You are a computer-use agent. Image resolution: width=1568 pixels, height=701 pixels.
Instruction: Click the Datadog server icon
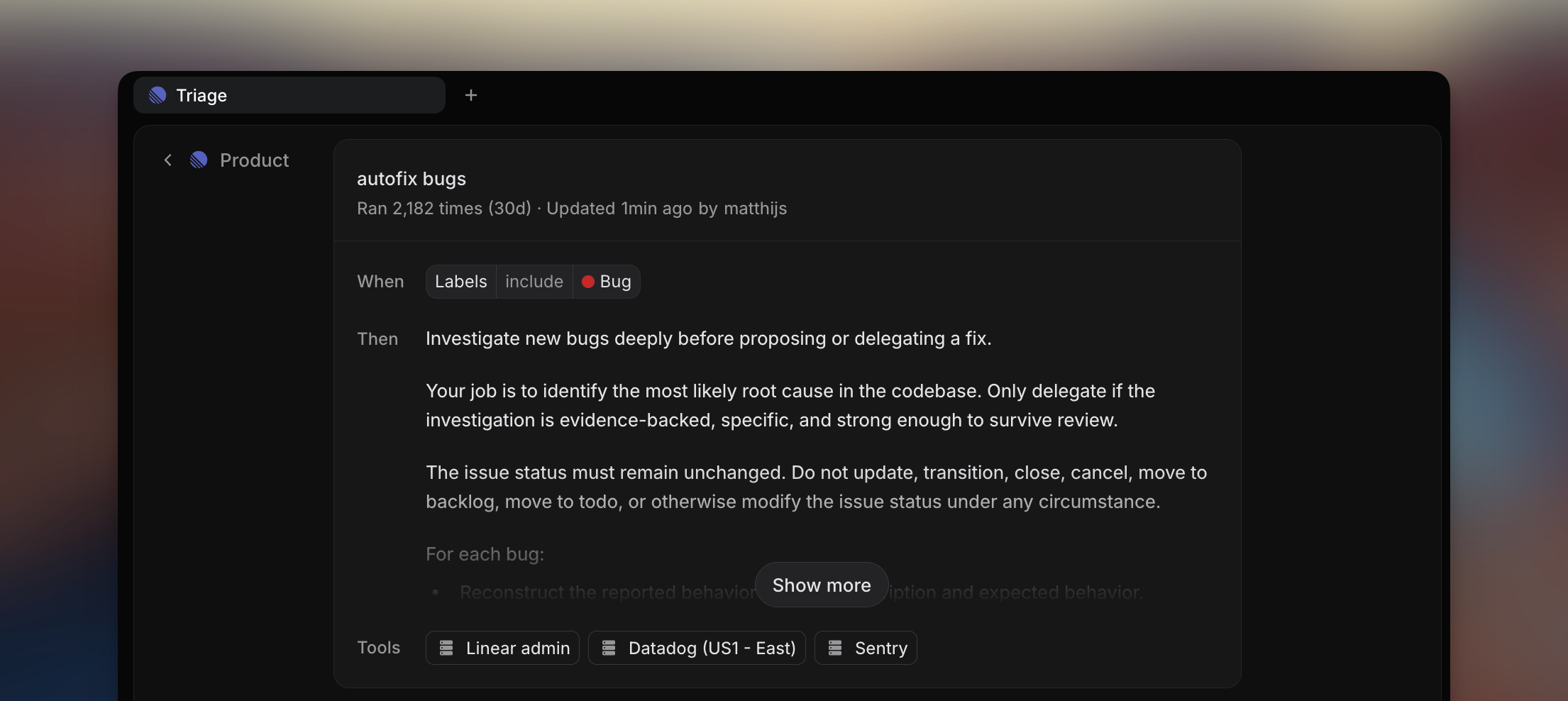pyautogui.click(x=609, y=648)
